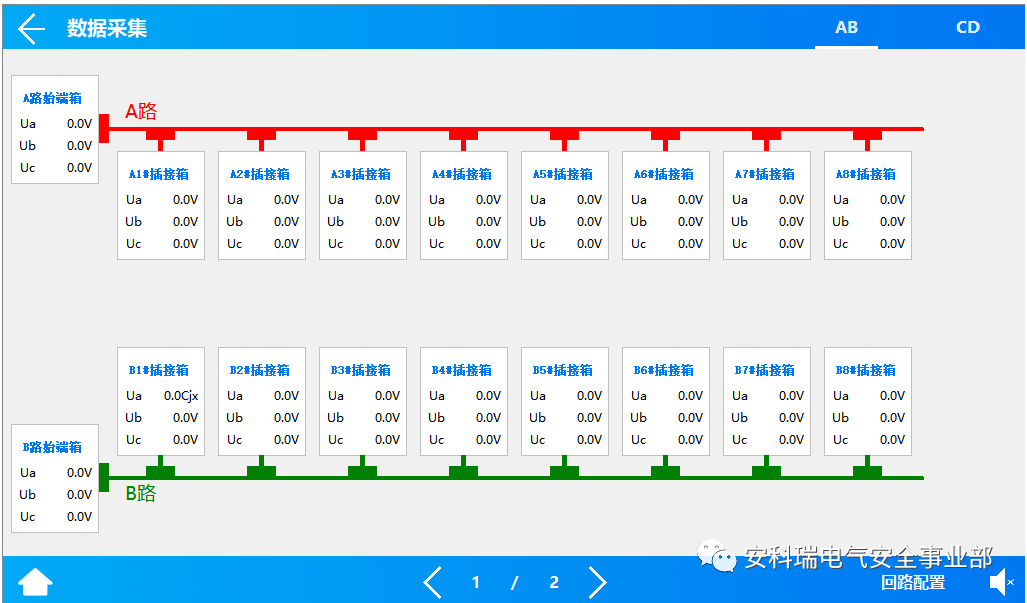Open A2#插接箱 box

point(262,206)
